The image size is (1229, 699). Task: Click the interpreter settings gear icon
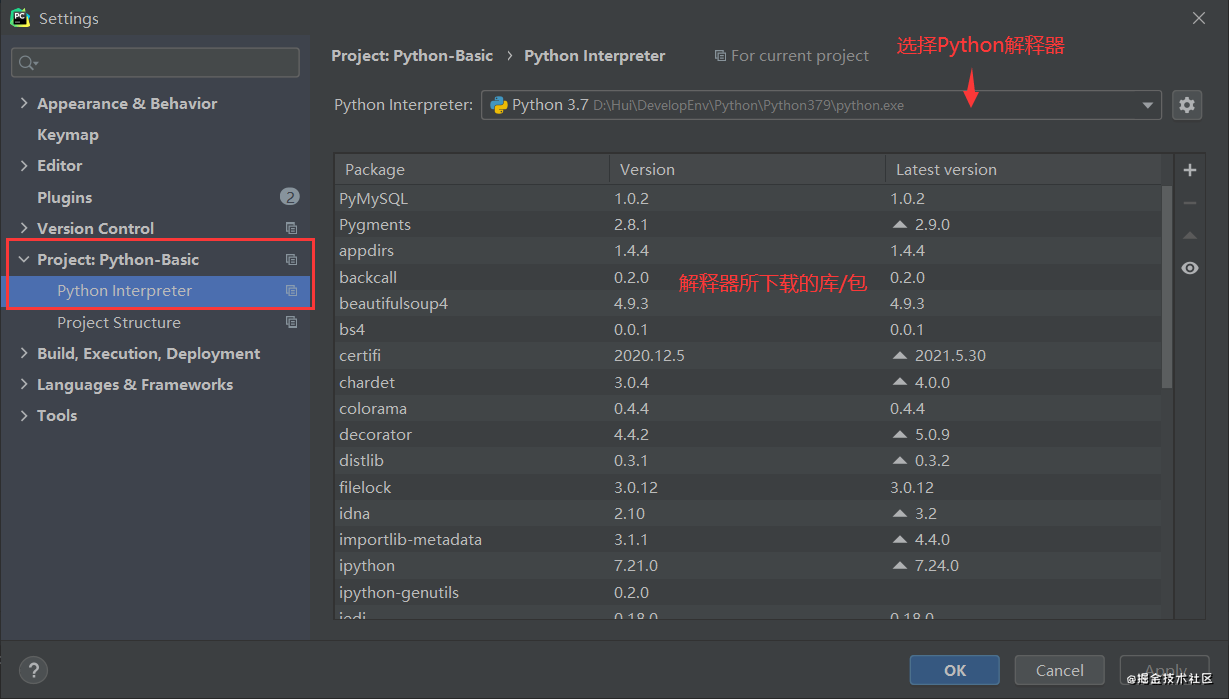point(1187,105)
